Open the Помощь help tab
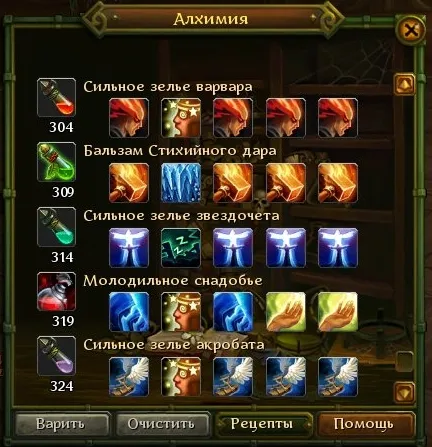This screenshot has height=447, width=432. tap(365, 424)
